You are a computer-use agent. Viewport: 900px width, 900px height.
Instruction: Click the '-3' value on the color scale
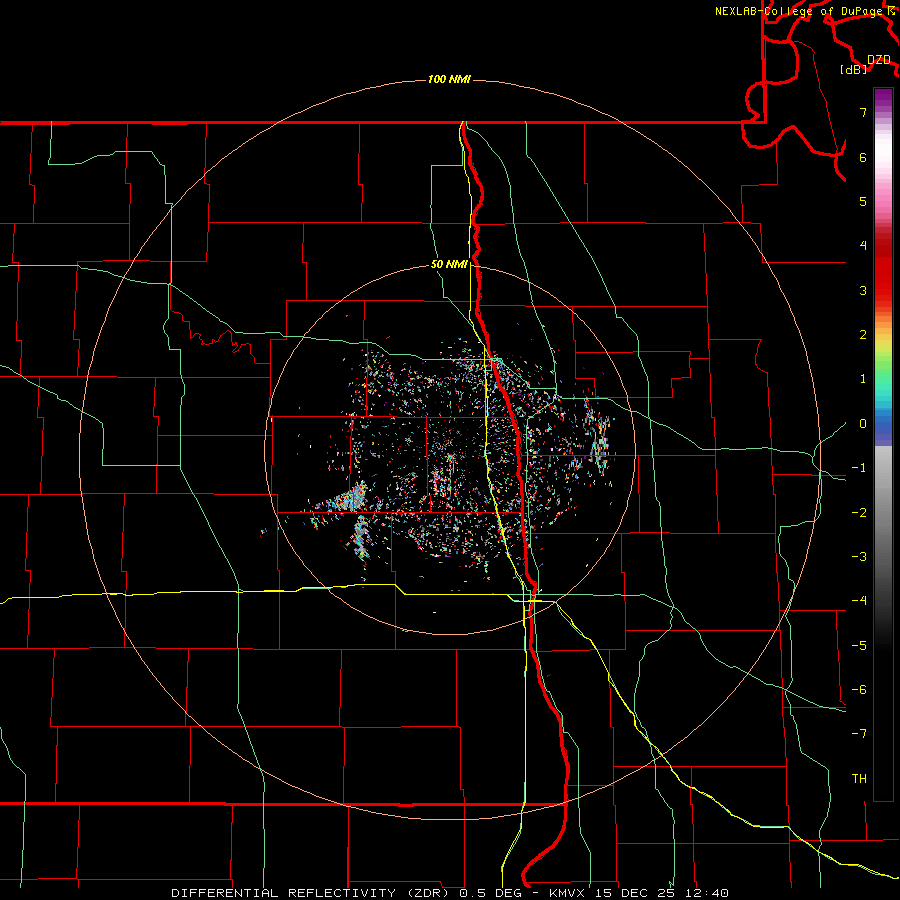pos(859,557)
